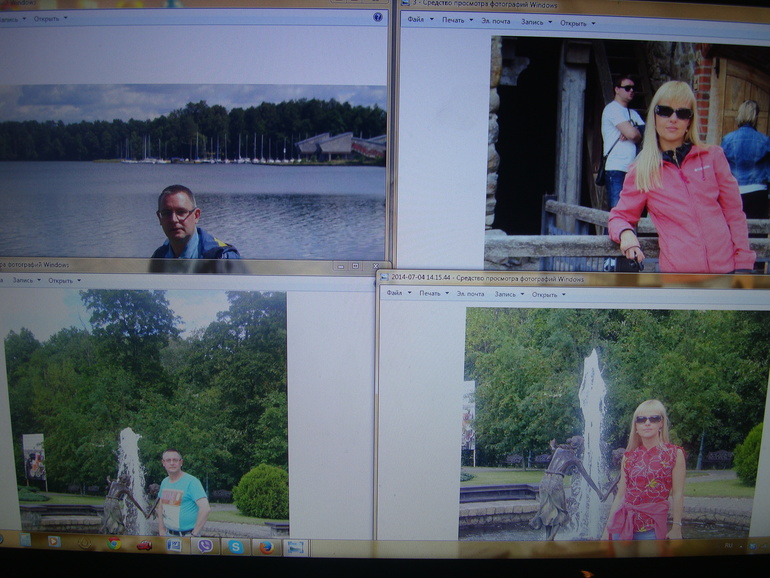The width and height of the screenshot is (770, 578).
Task: Expand Открыть dropdown in the pink jacket photo window
Action: pos(575,22)
